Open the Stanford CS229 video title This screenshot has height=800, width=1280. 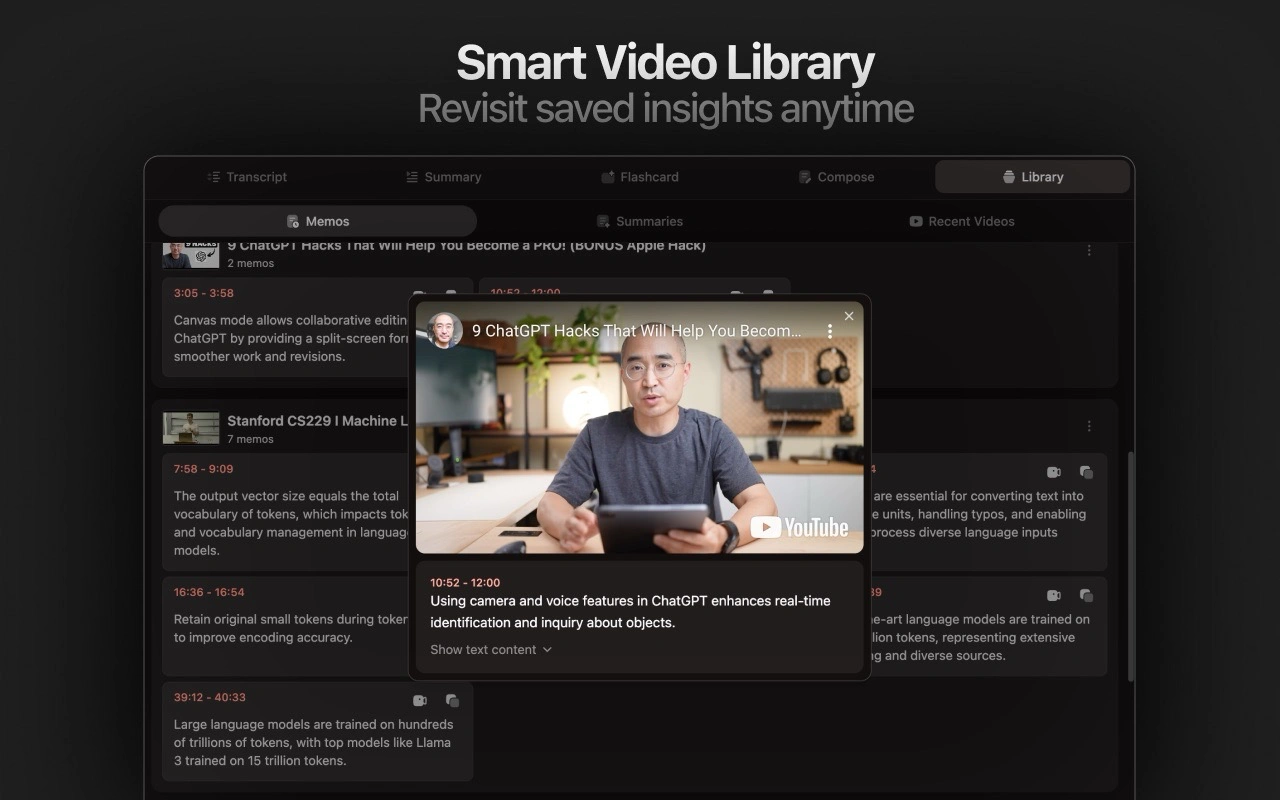[317, 421]
